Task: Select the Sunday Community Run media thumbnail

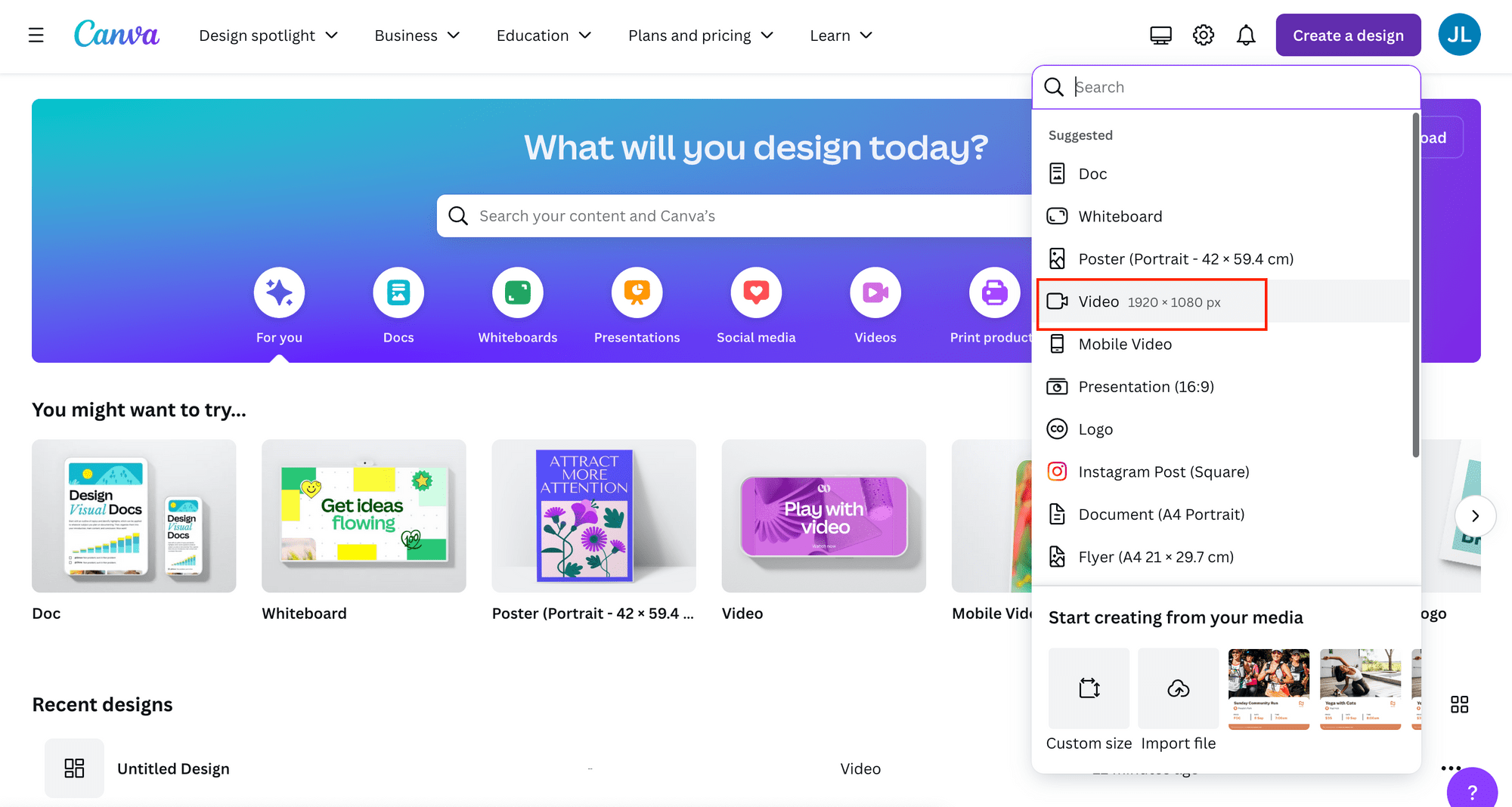Action: coord(1269,688)
